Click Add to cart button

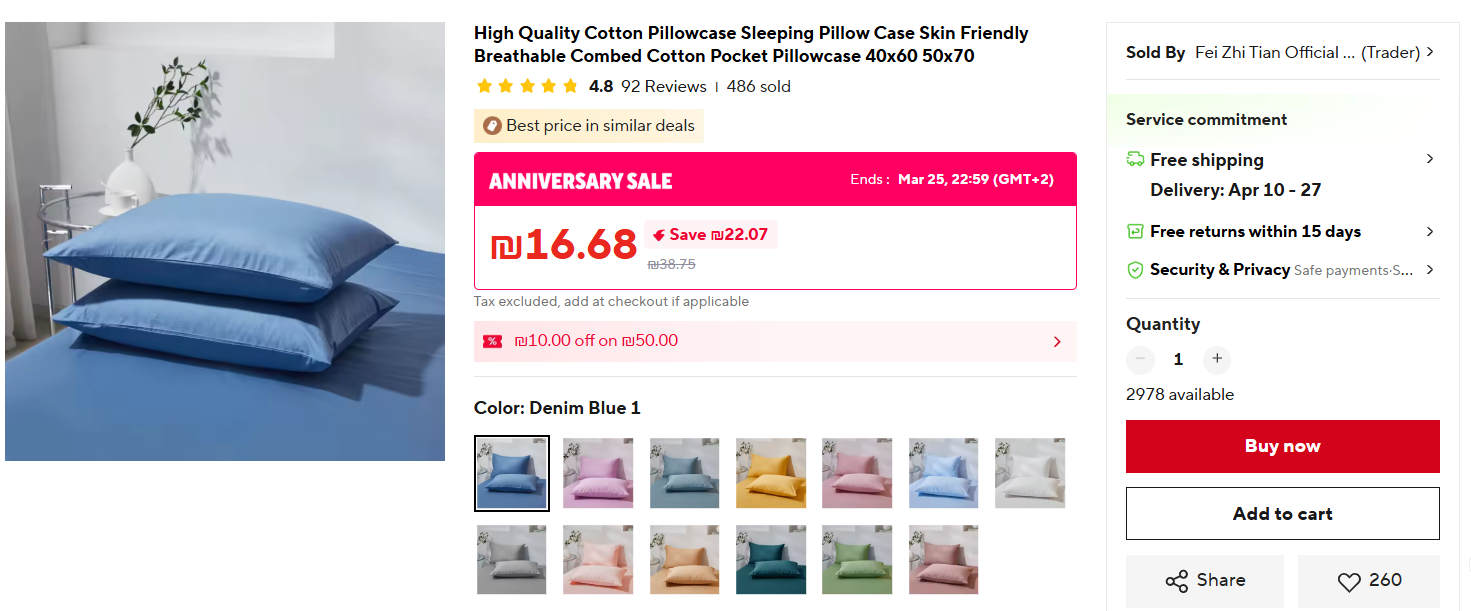click(x=1282, y=514)
